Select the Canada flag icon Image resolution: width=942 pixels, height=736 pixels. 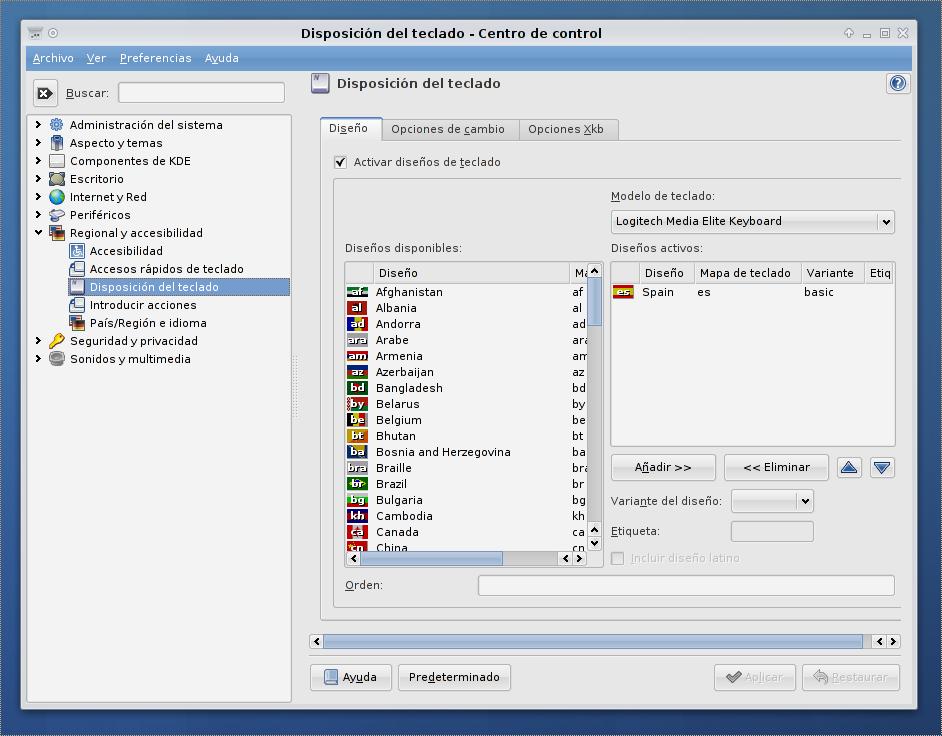357,532
